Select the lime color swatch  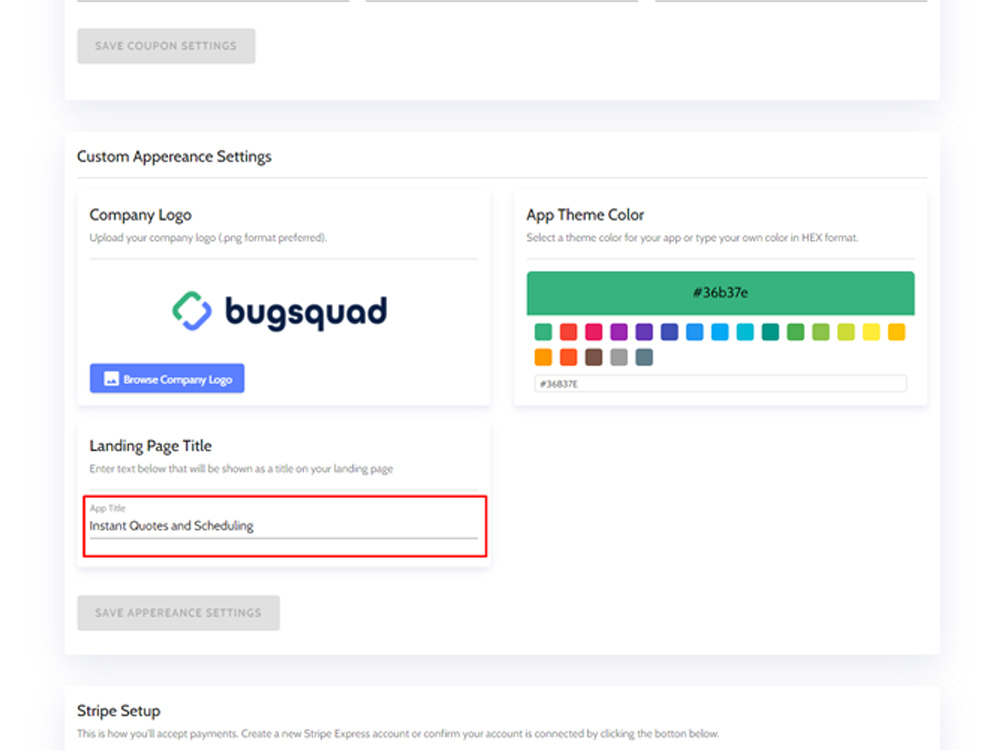click(x=846, y=332)
